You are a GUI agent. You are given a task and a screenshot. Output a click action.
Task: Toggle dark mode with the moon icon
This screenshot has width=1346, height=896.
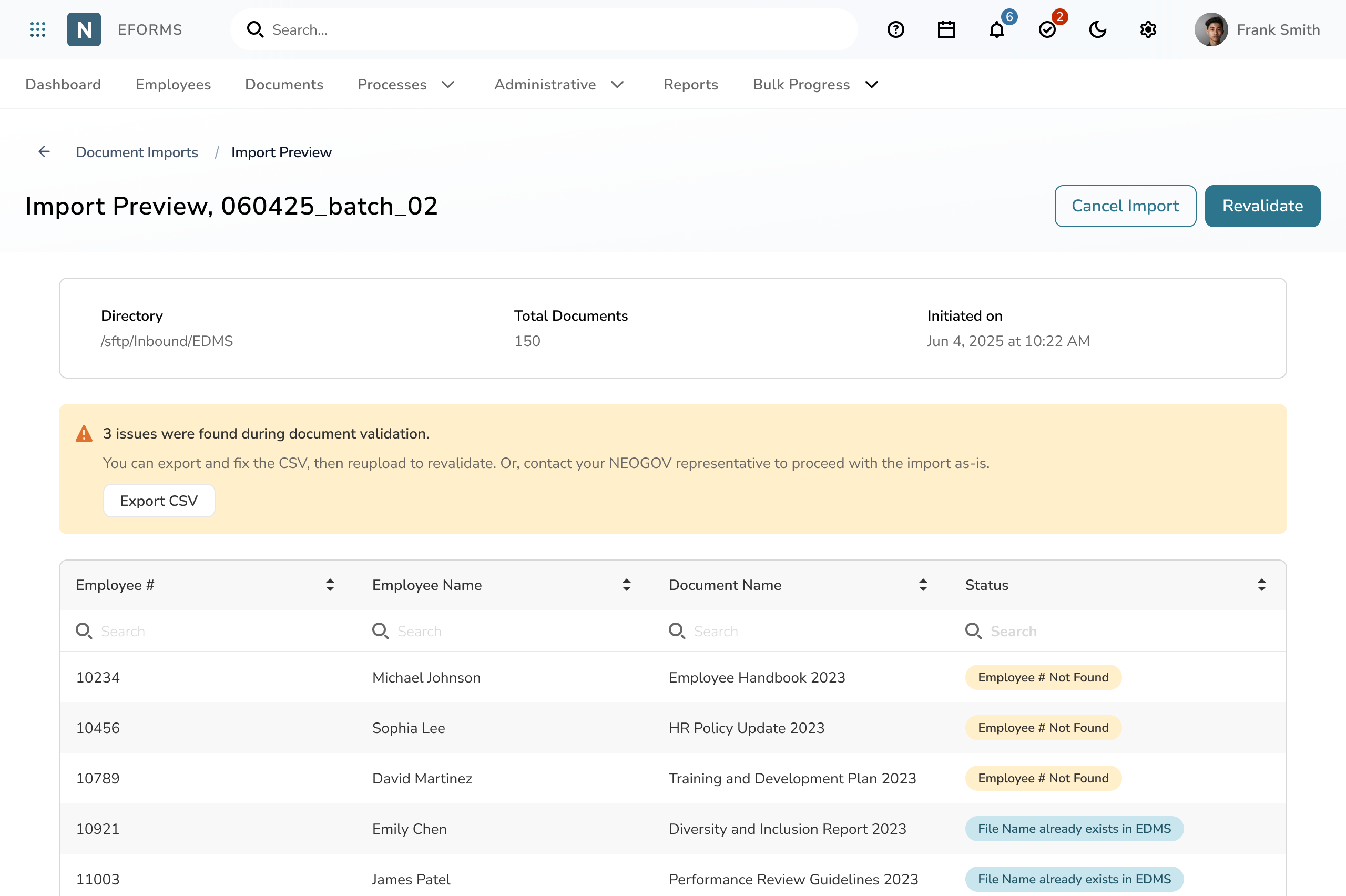click(x=1097, y=29)
